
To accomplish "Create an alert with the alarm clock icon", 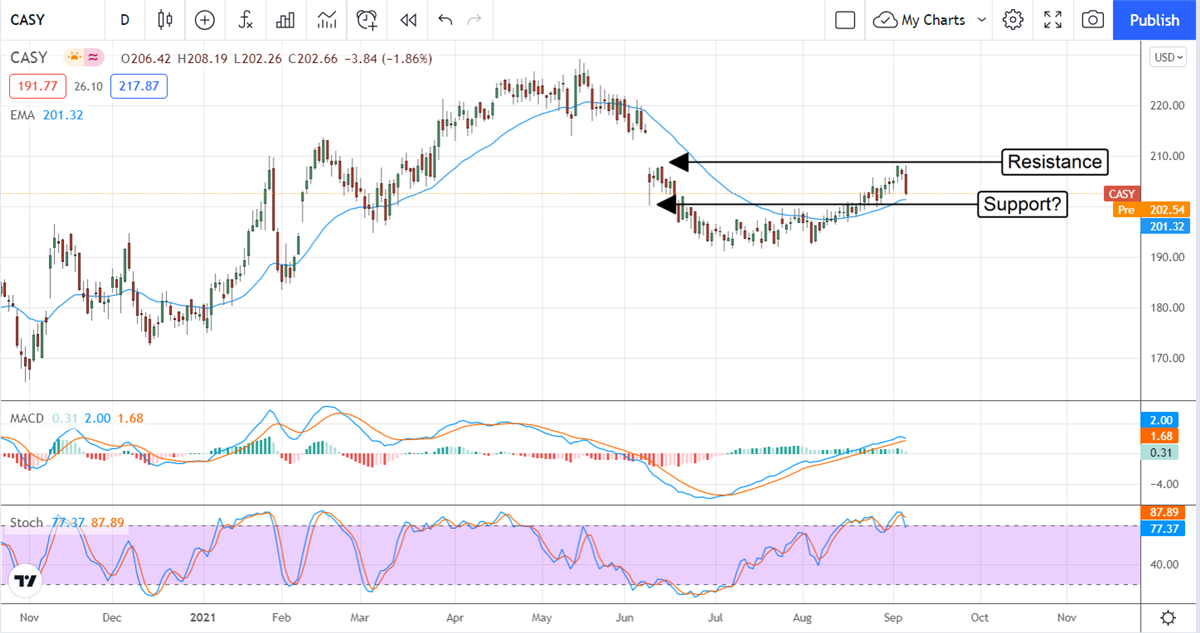I will (367, 20).
